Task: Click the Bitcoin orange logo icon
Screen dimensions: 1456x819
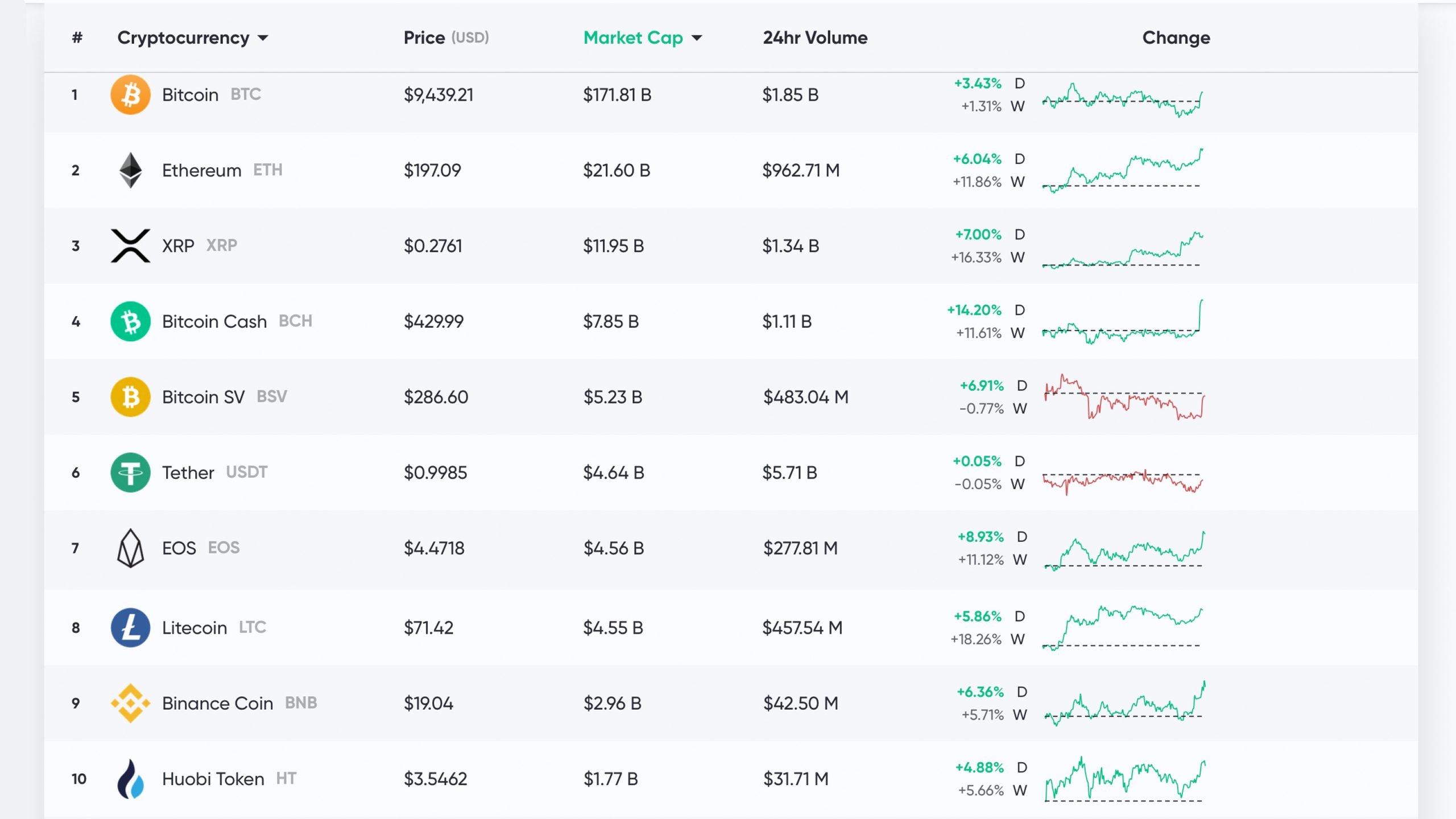Action: 130,94
